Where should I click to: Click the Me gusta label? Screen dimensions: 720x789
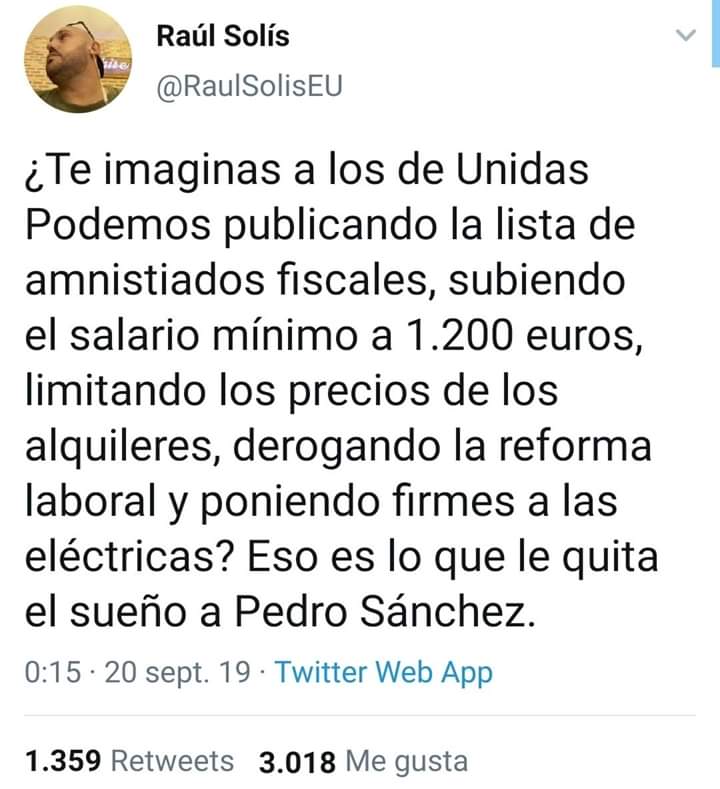tap(407, 762)
